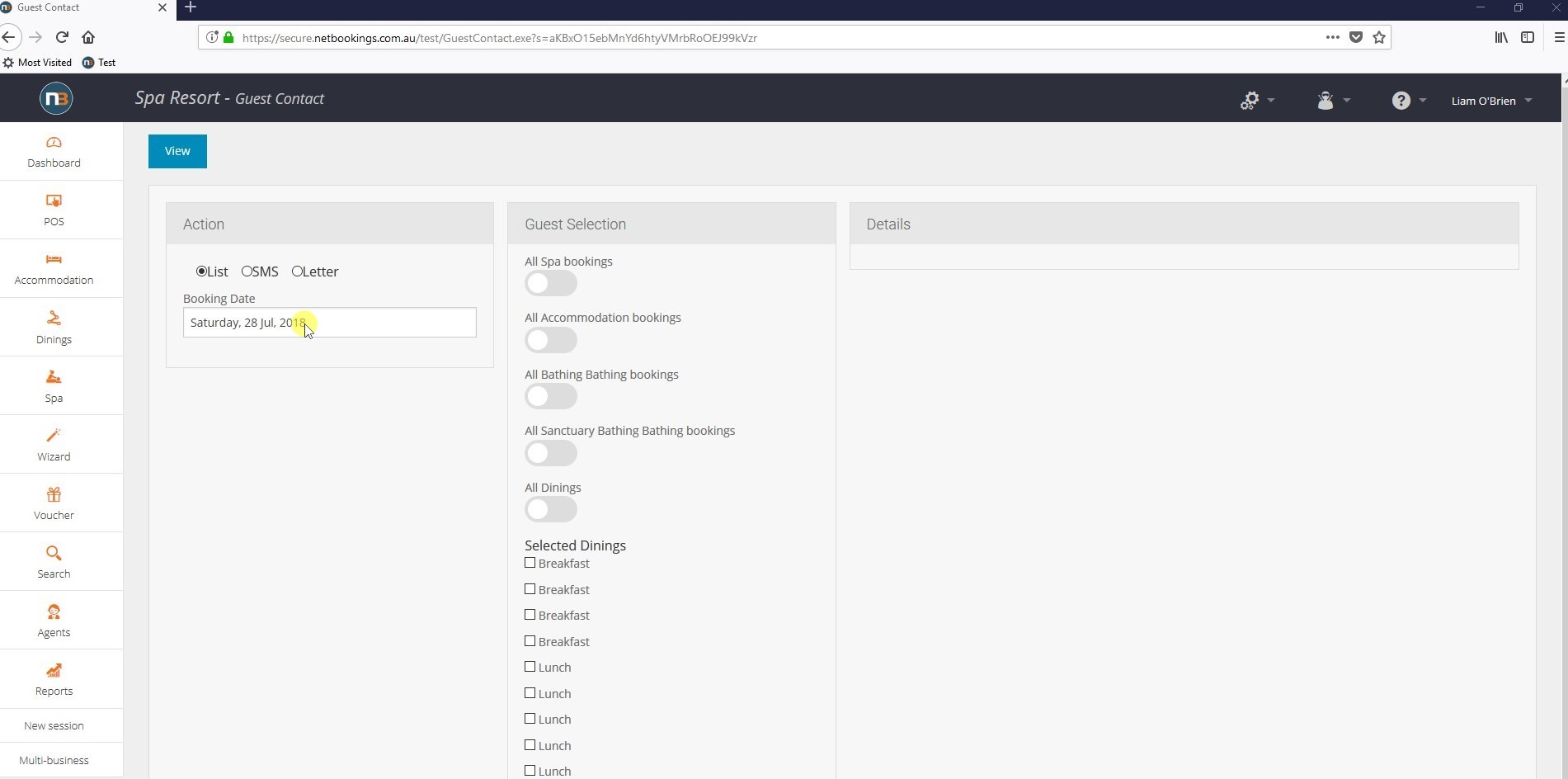Click the View button
The image size is (1568, 779).
click(177, 151)
